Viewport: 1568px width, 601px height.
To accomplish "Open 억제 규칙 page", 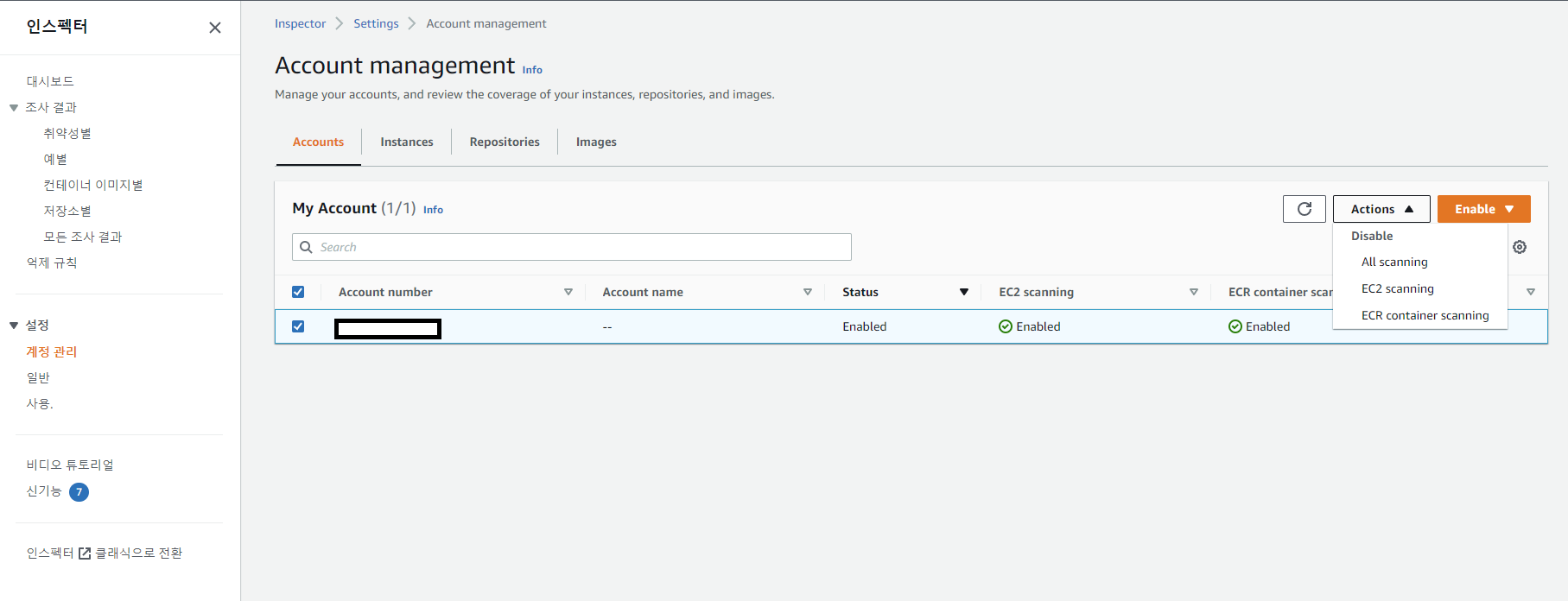I will pos(52,263).
